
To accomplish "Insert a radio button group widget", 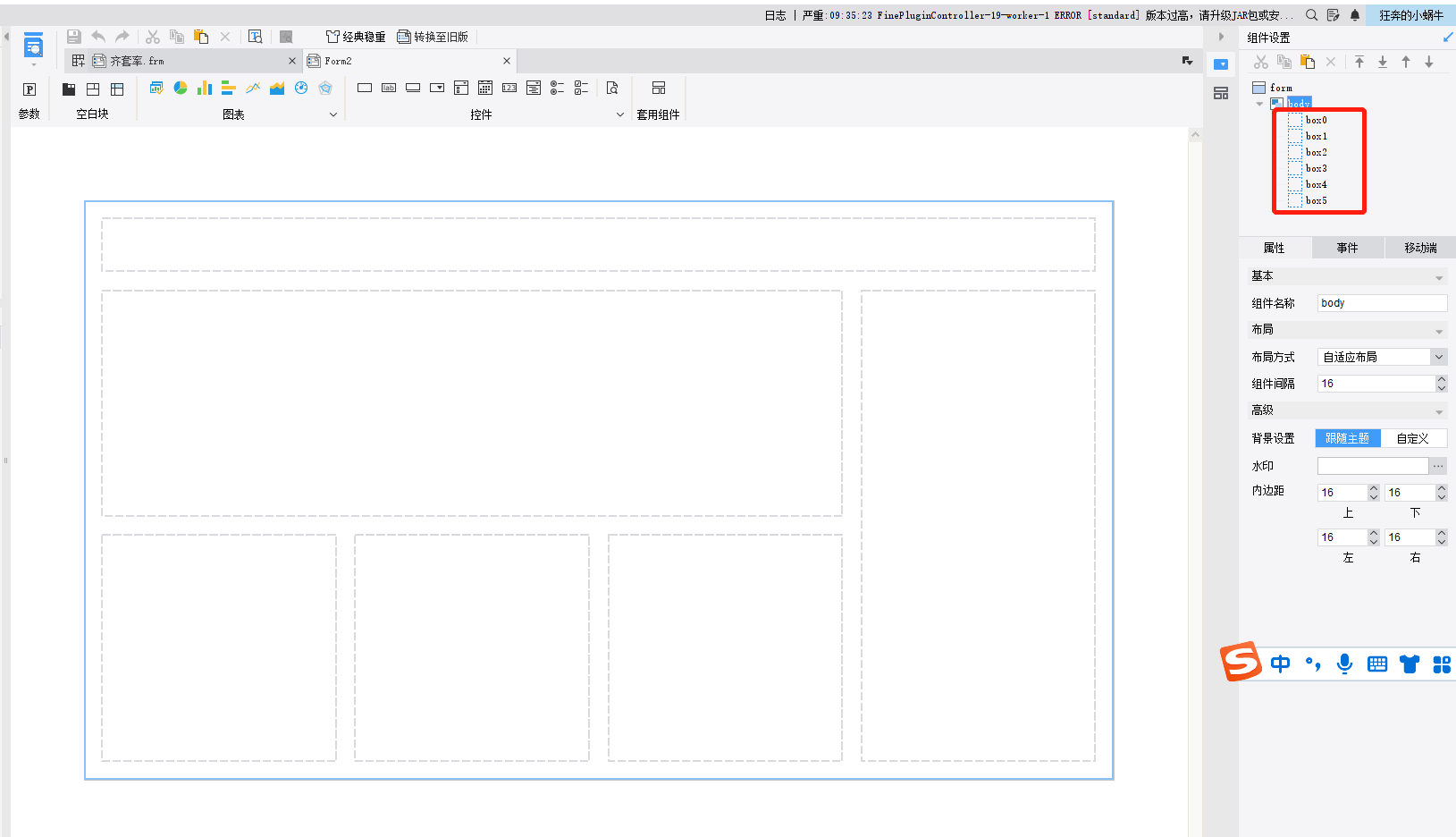I will point(557,88).
